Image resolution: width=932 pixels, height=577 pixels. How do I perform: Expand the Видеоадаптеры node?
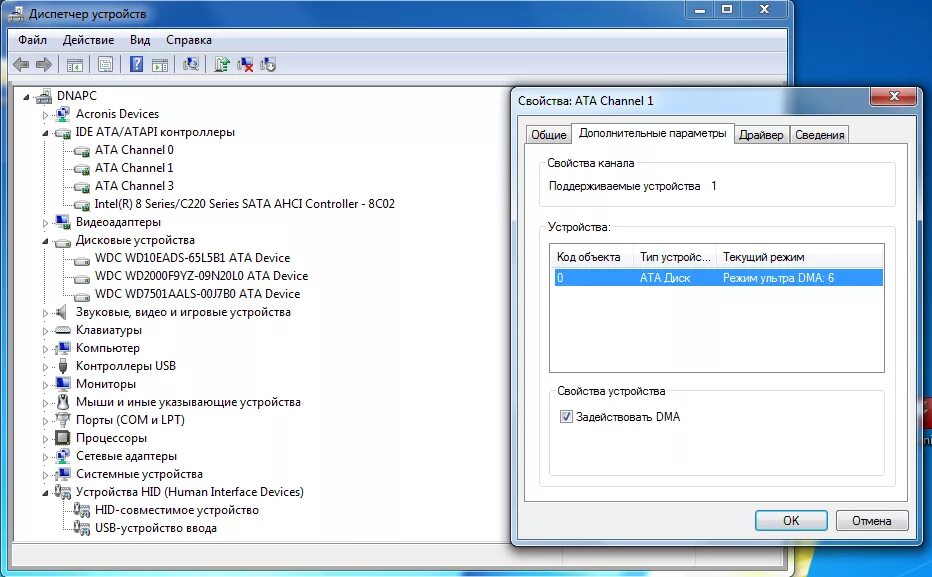click(45, 223)
